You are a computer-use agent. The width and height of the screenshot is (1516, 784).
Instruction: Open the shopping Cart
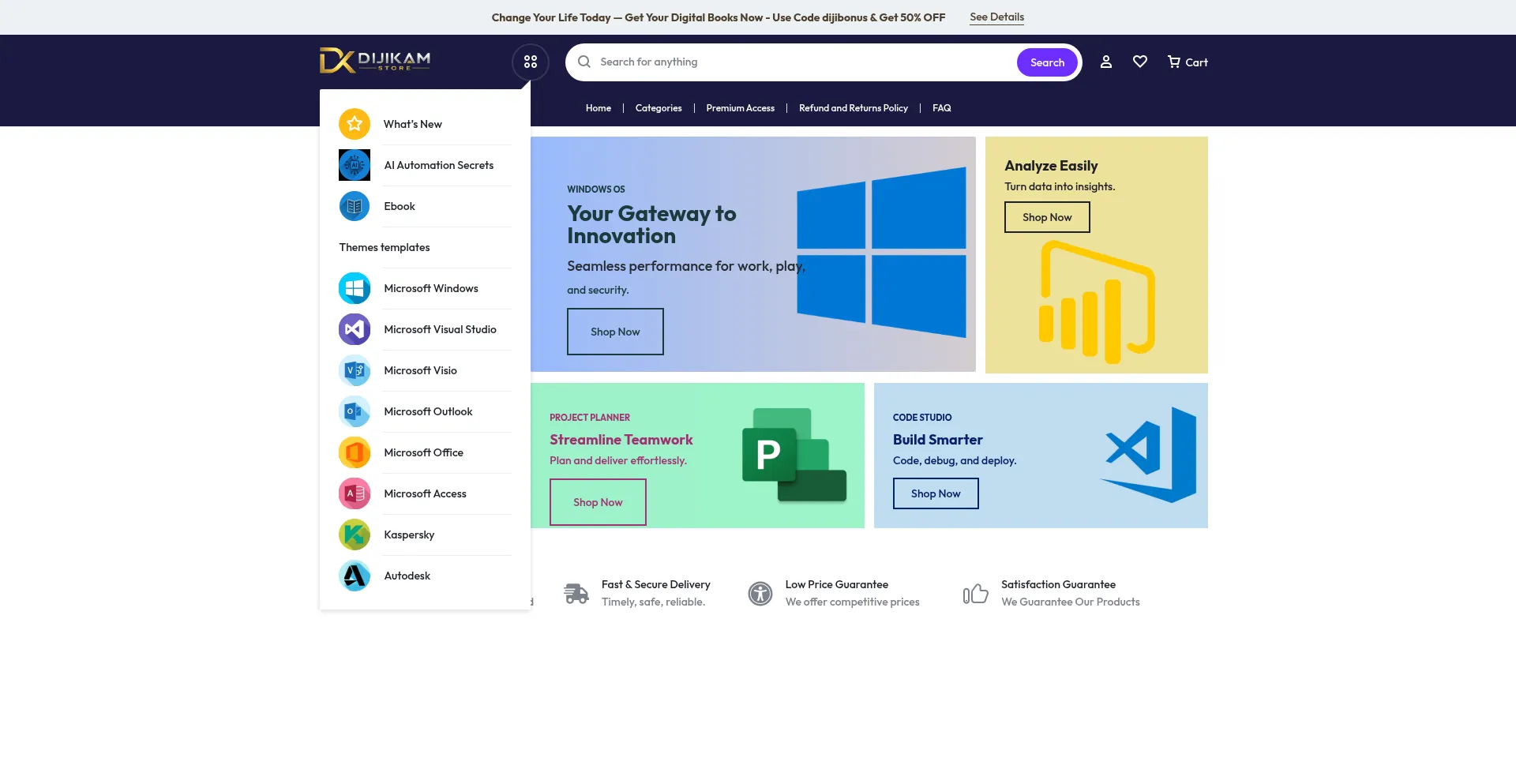1188,62
